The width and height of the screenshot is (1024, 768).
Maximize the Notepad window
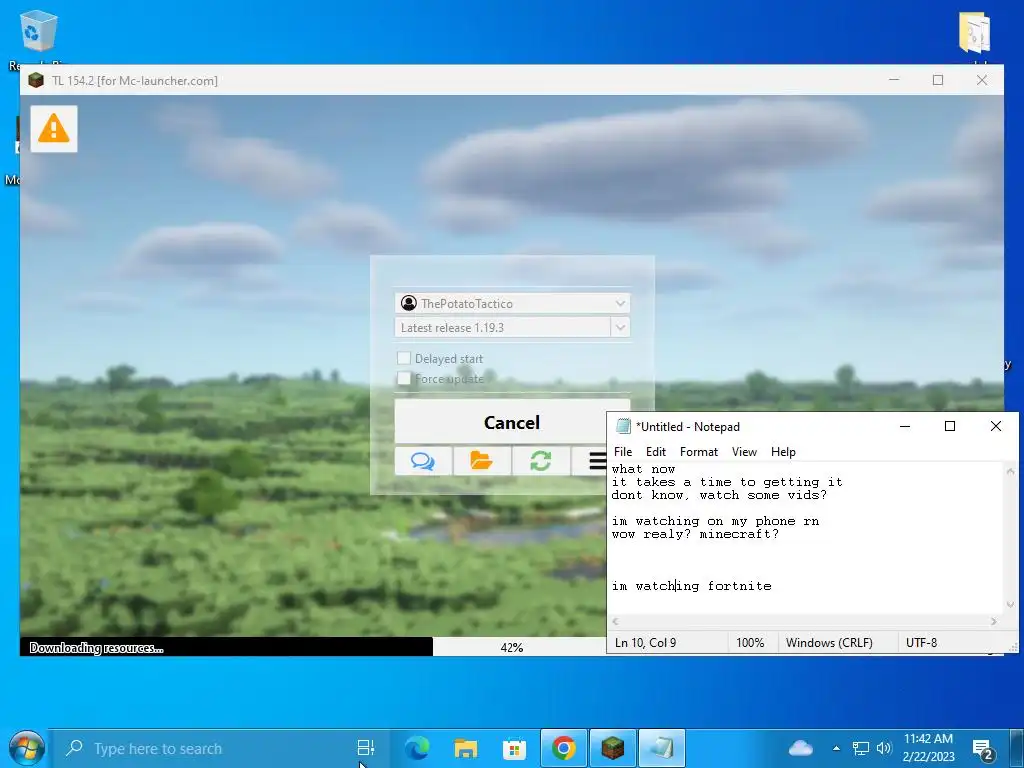[950, 426]
